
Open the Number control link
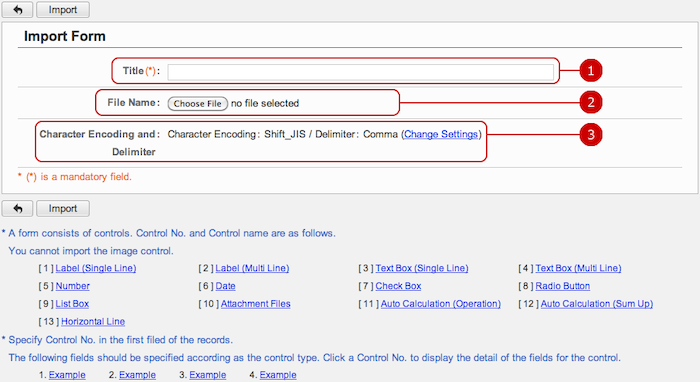pyautogui.click(x=72, y=286)
